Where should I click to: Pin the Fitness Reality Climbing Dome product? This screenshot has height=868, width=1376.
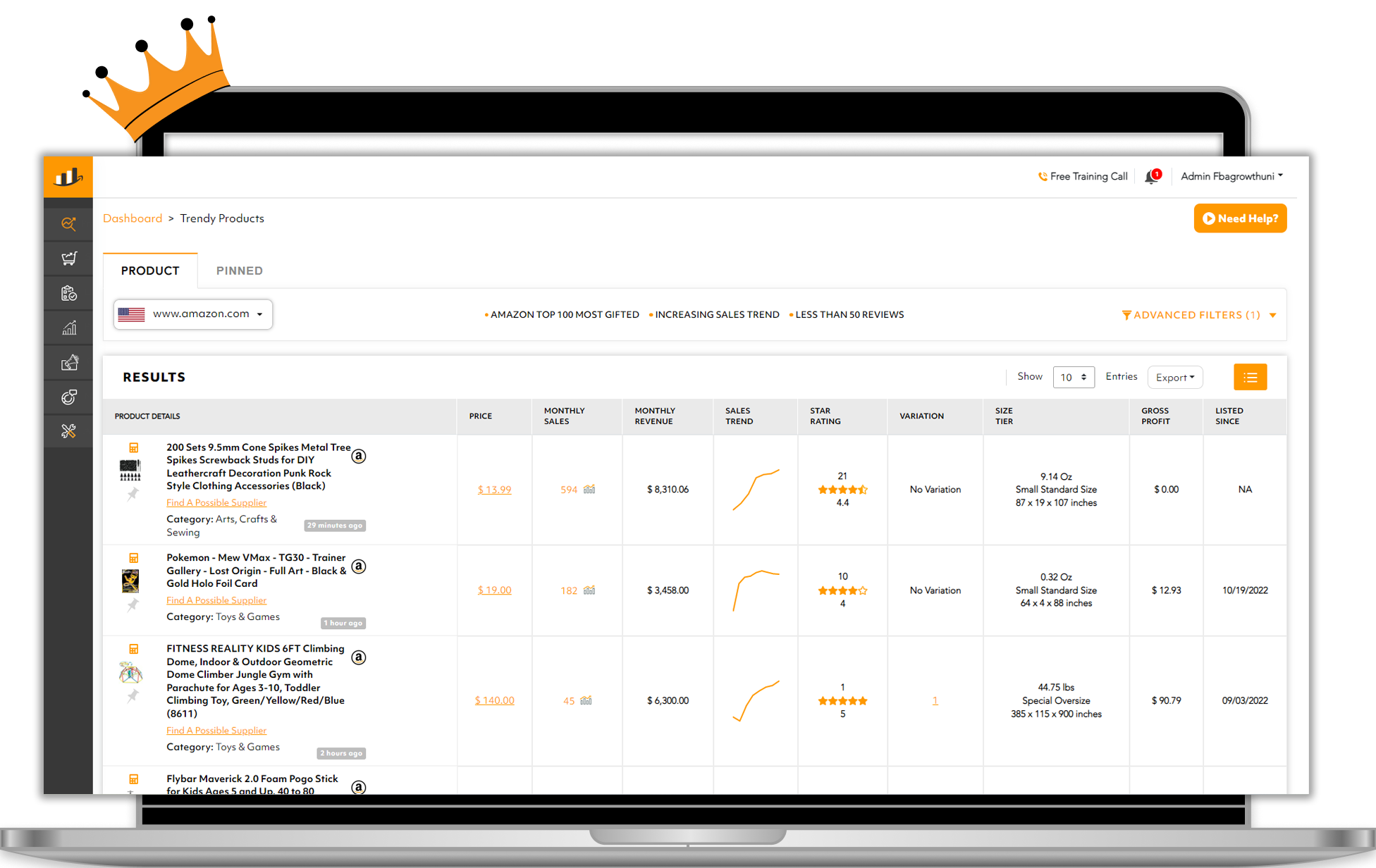(x=133, y=696)
